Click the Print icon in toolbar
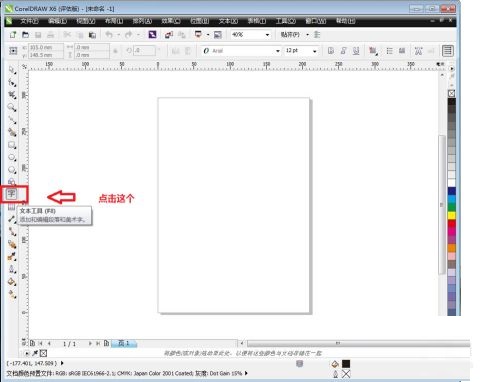500x382 pixels. tap(50, 35)
